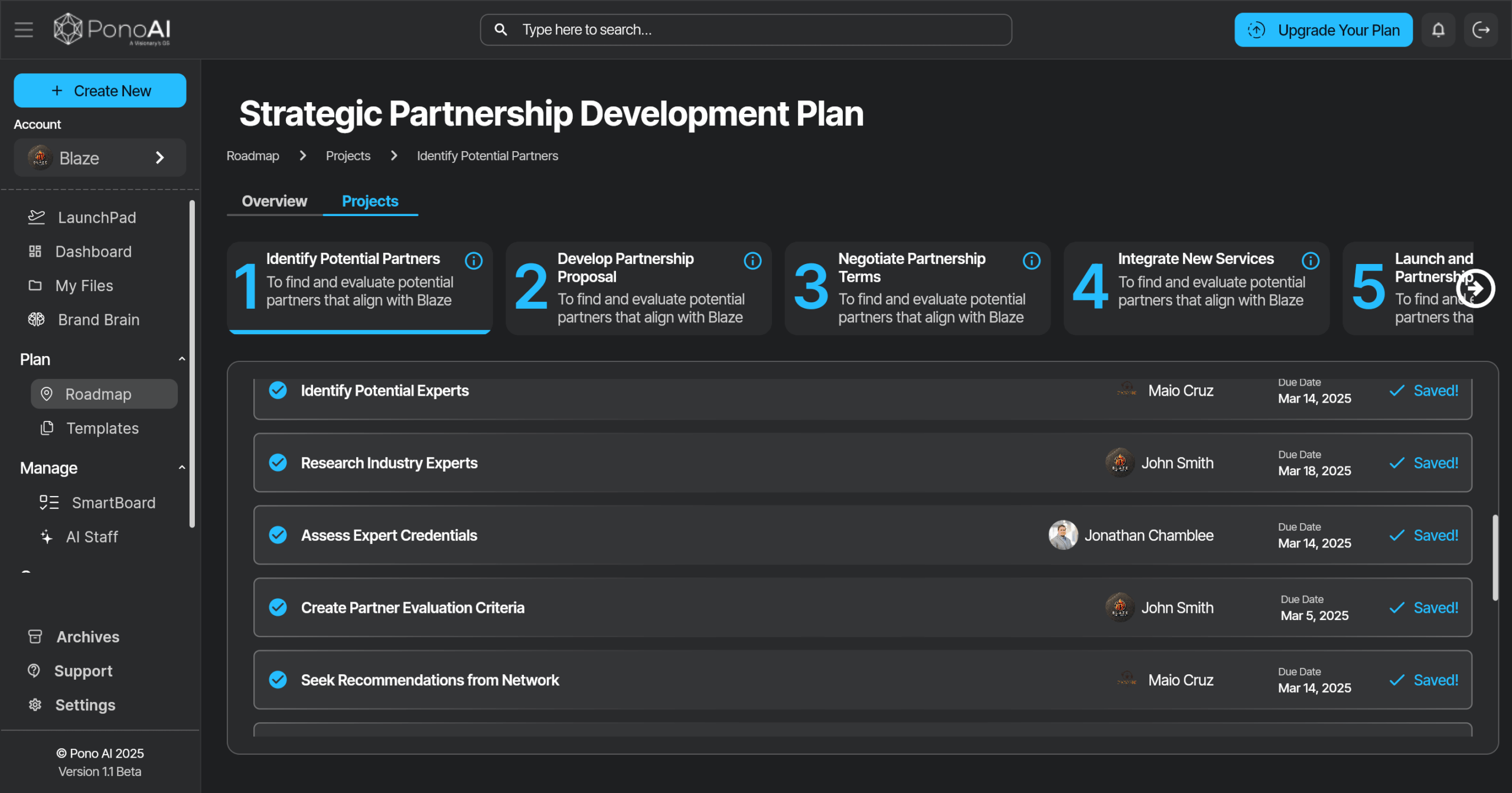Click next arrow to scroll project cards
Screen dimensions: 1512x793
[1475, 288]
